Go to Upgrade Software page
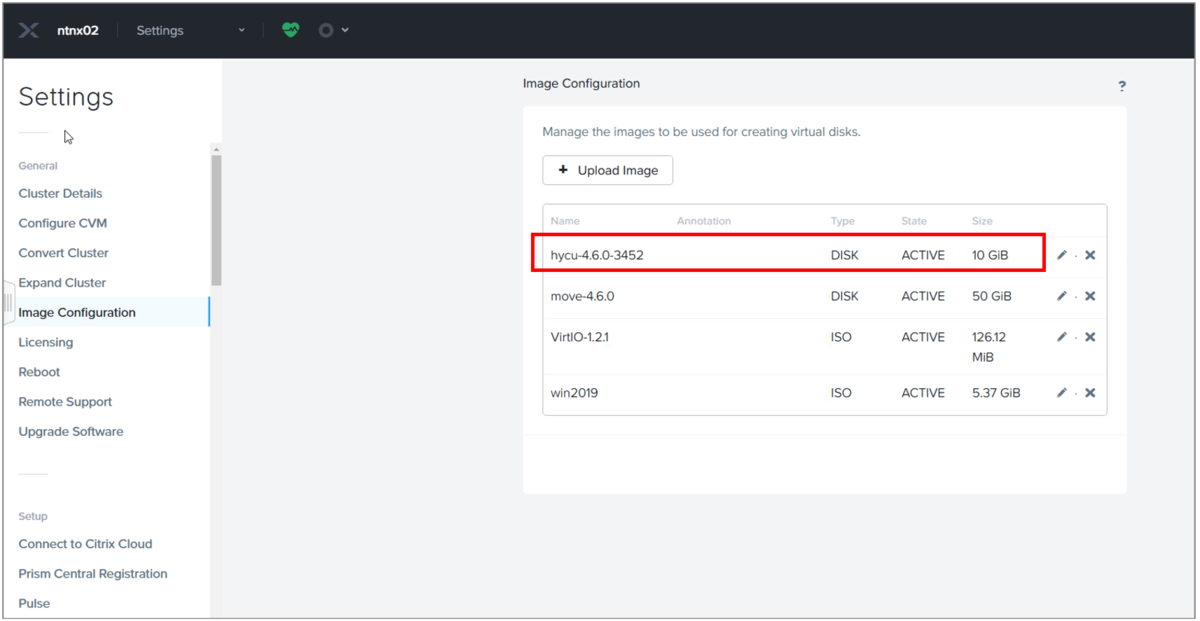The height and width of the screenshot is (621, 1200). coord(71,432)
